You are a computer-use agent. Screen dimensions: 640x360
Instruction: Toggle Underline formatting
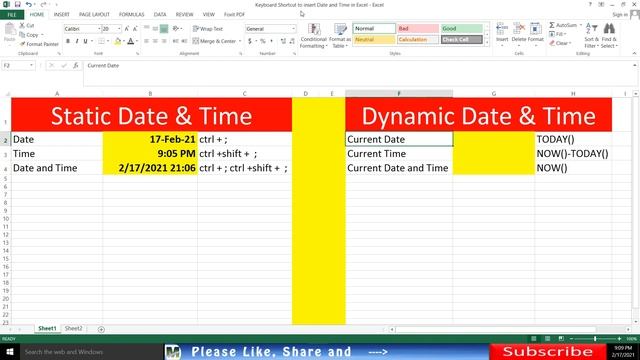85,41
